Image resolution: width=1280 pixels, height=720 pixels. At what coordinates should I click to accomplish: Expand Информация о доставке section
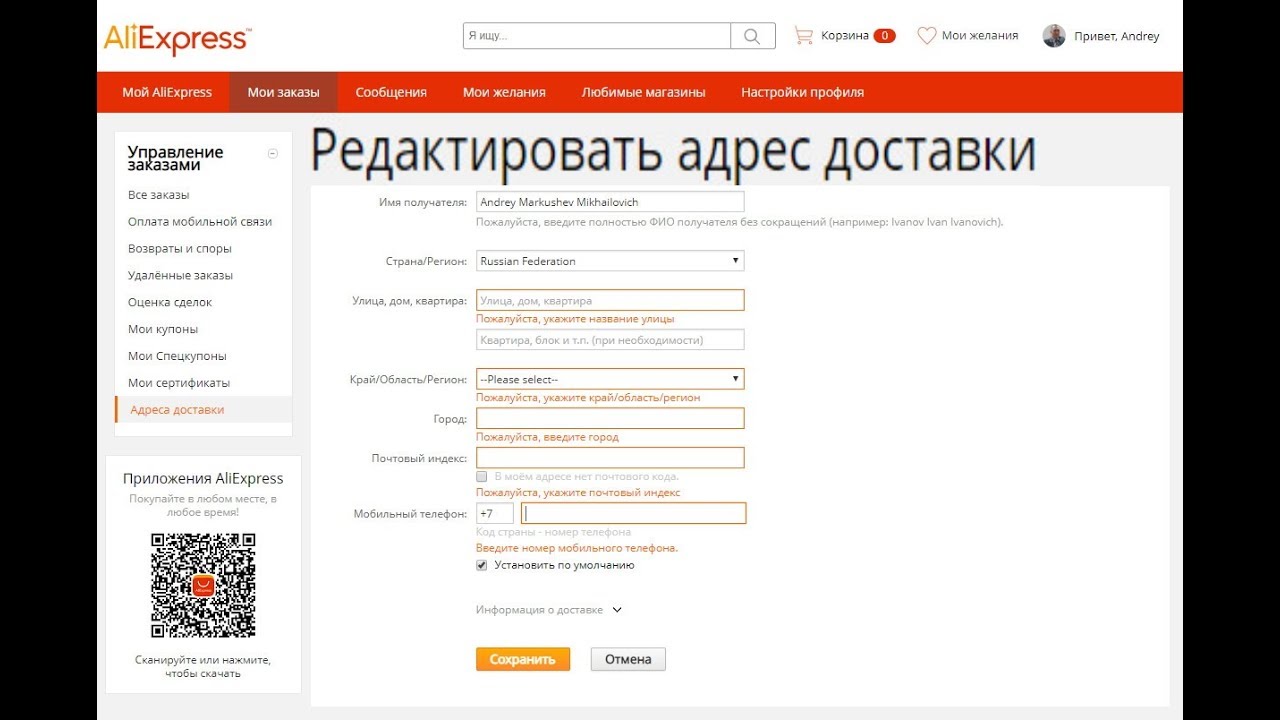point(549,610)
